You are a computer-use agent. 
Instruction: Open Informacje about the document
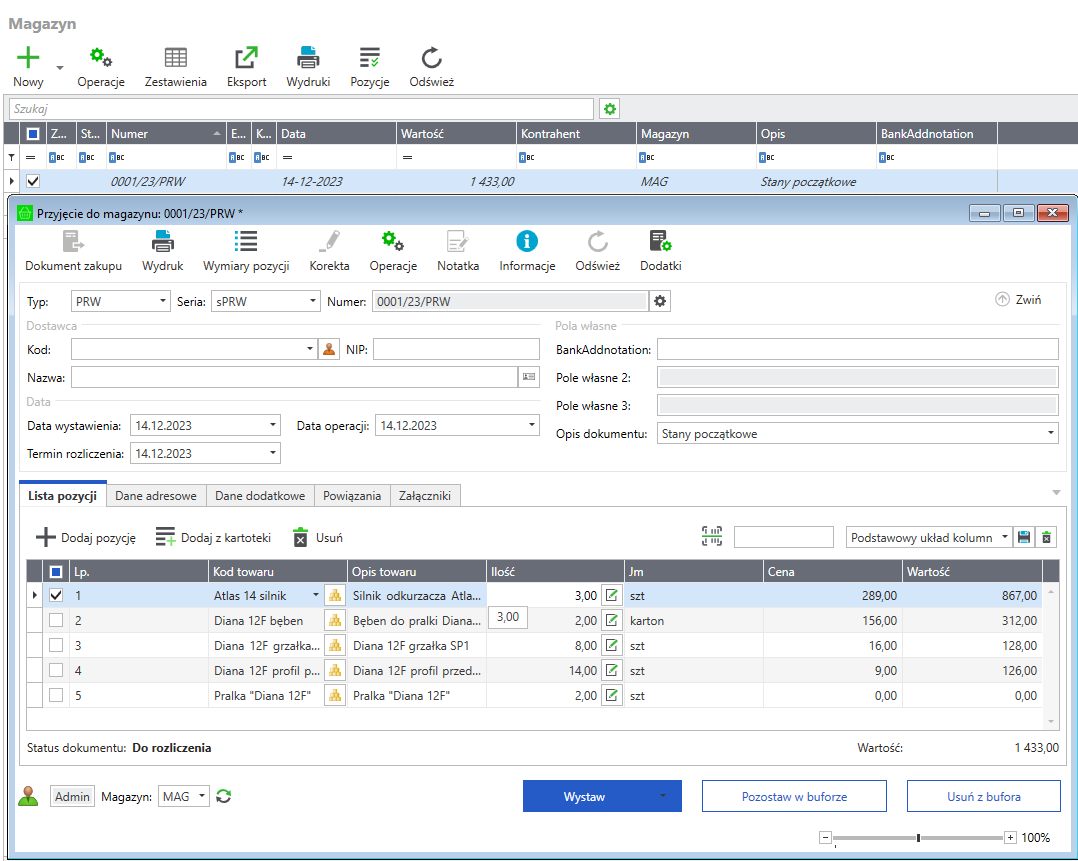pyautogui.click(x=527, y=241)
